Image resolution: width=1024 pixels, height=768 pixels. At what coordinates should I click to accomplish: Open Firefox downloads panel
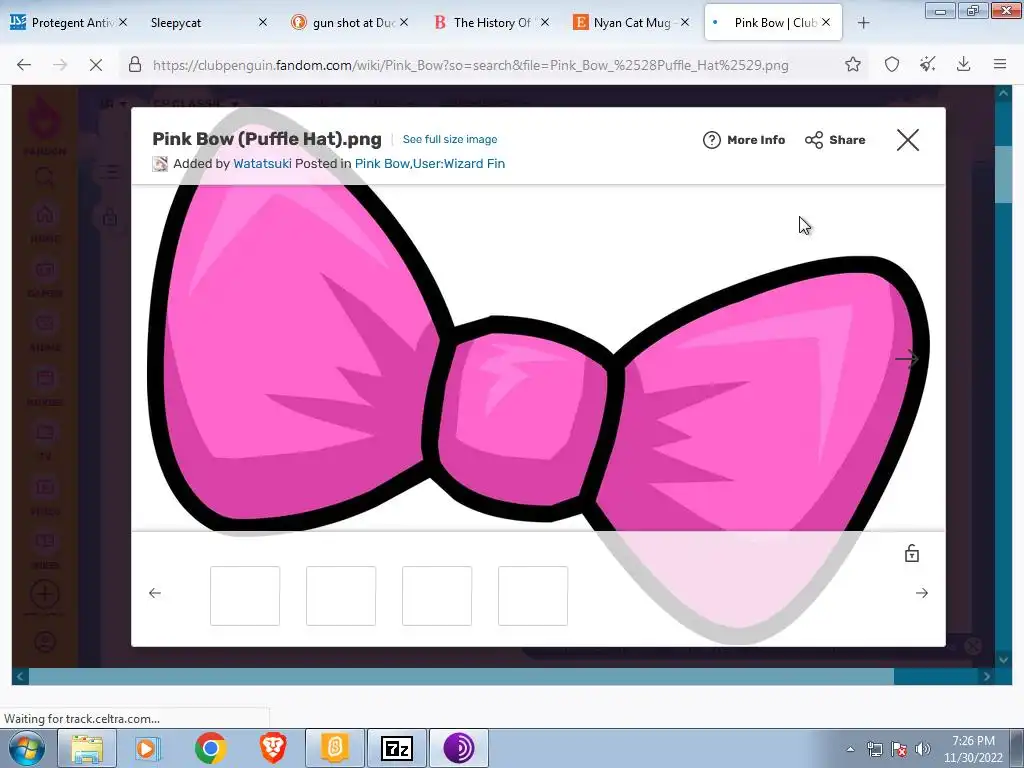963,64
